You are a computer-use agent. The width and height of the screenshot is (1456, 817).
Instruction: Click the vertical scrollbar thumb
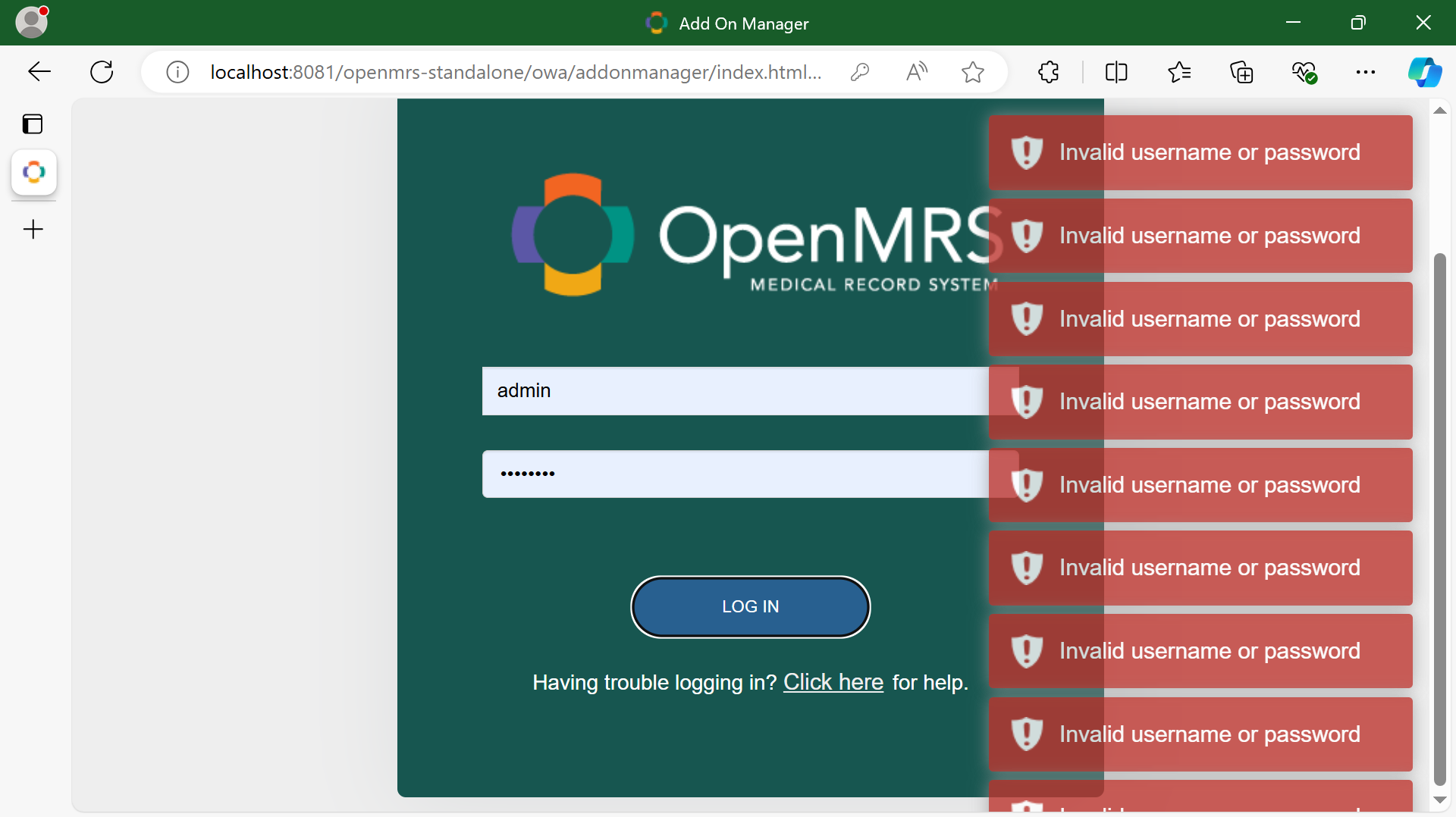click(1440, 519)
